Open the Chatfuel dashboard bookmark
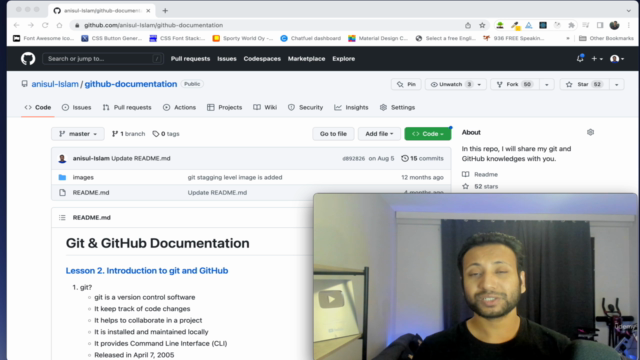 pyautogui.click(x=311, y=38)
